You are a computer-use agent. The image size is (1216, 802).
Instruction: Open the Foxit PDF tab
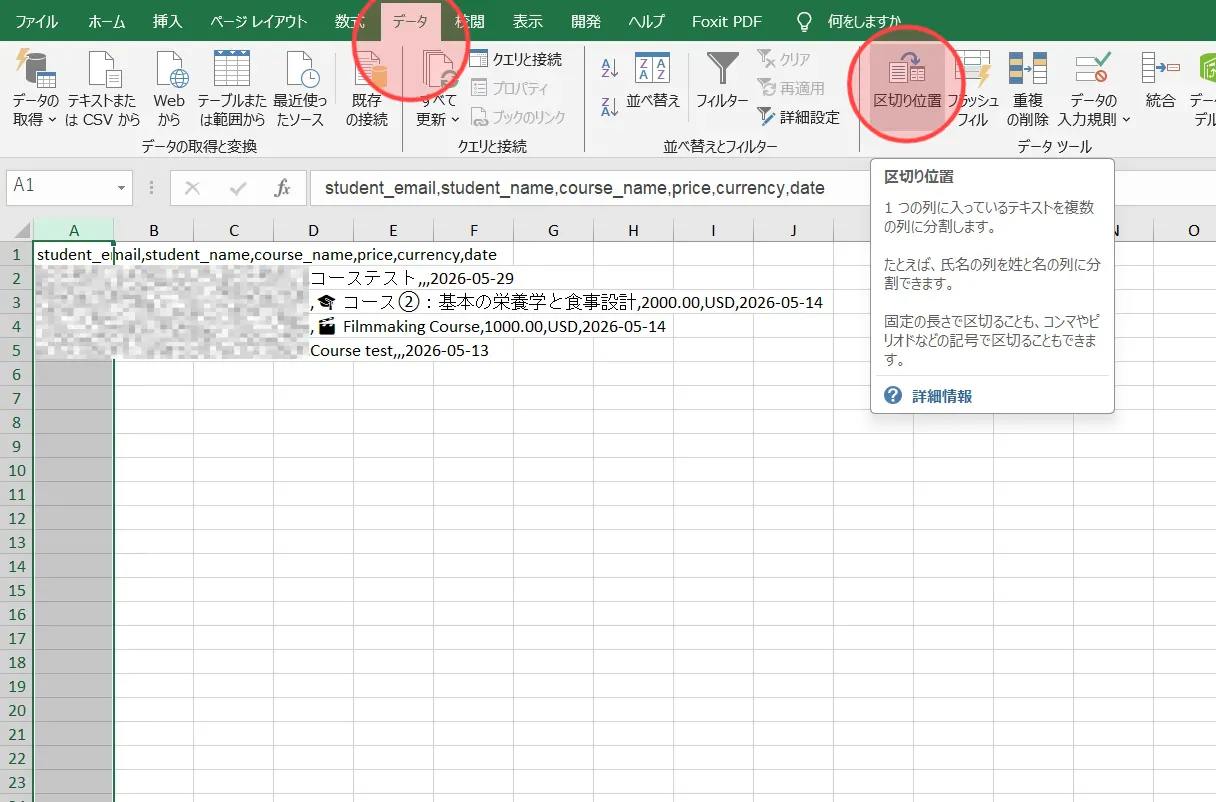click(x=726, y=21)
